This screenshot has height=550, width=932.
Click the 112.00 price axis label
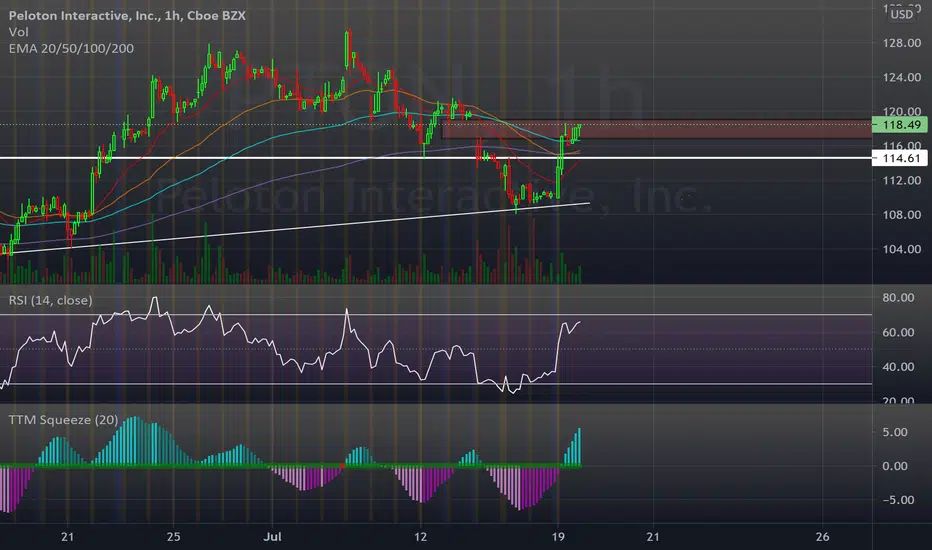[x=902, y=181]
